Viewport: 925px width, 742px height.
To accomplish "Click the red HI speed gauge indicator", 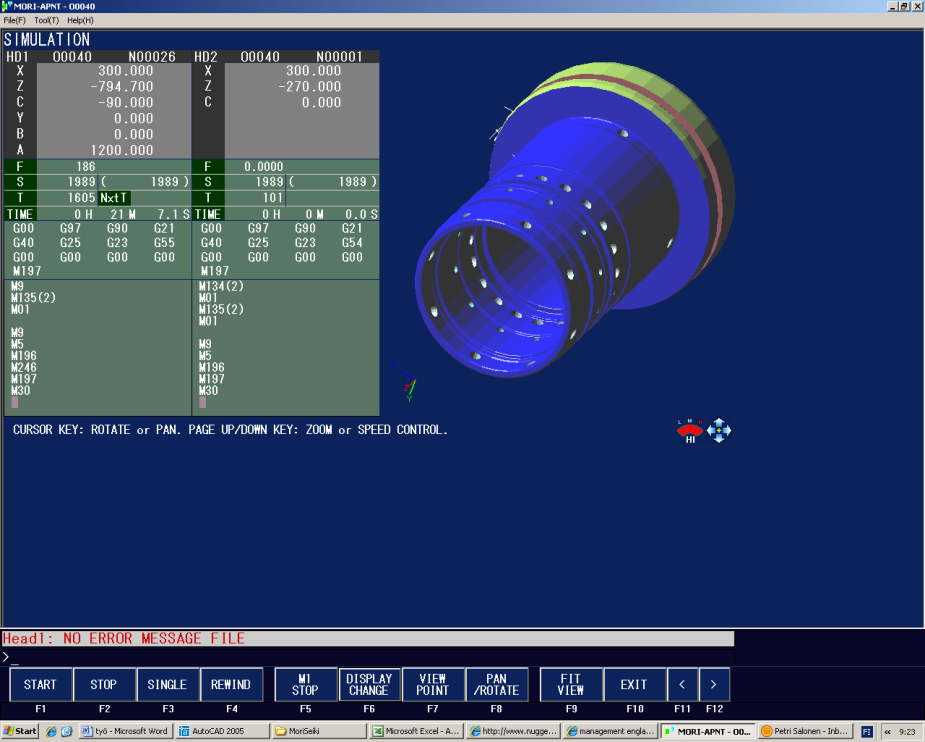I will point(690,431).
